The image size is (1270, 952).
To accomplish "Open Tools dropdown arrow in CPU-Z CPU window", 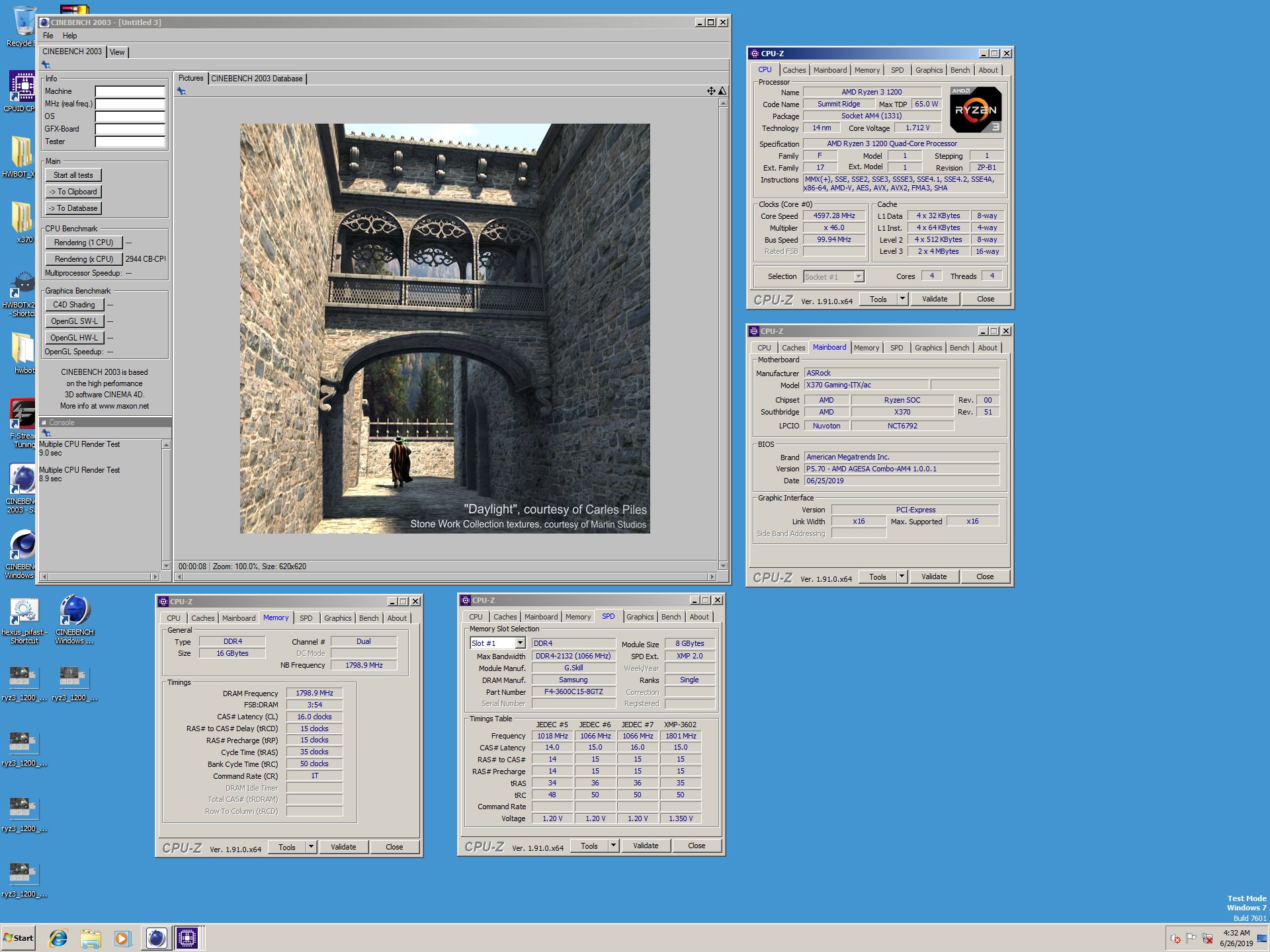I will pyautogui.click(x=902, y=299).
